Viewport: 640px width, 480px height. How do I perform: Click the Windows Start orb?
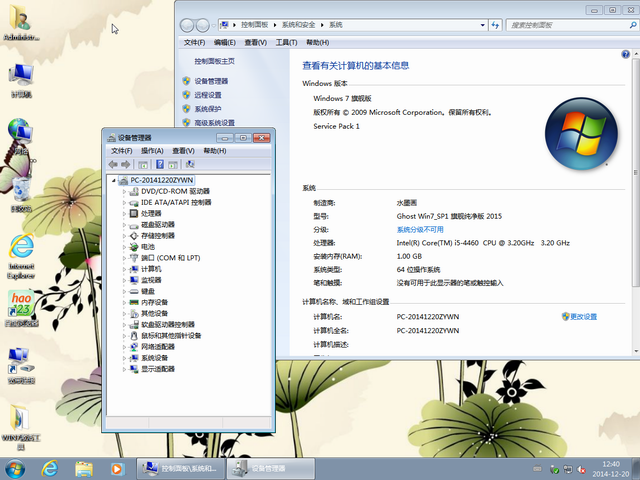15,469
